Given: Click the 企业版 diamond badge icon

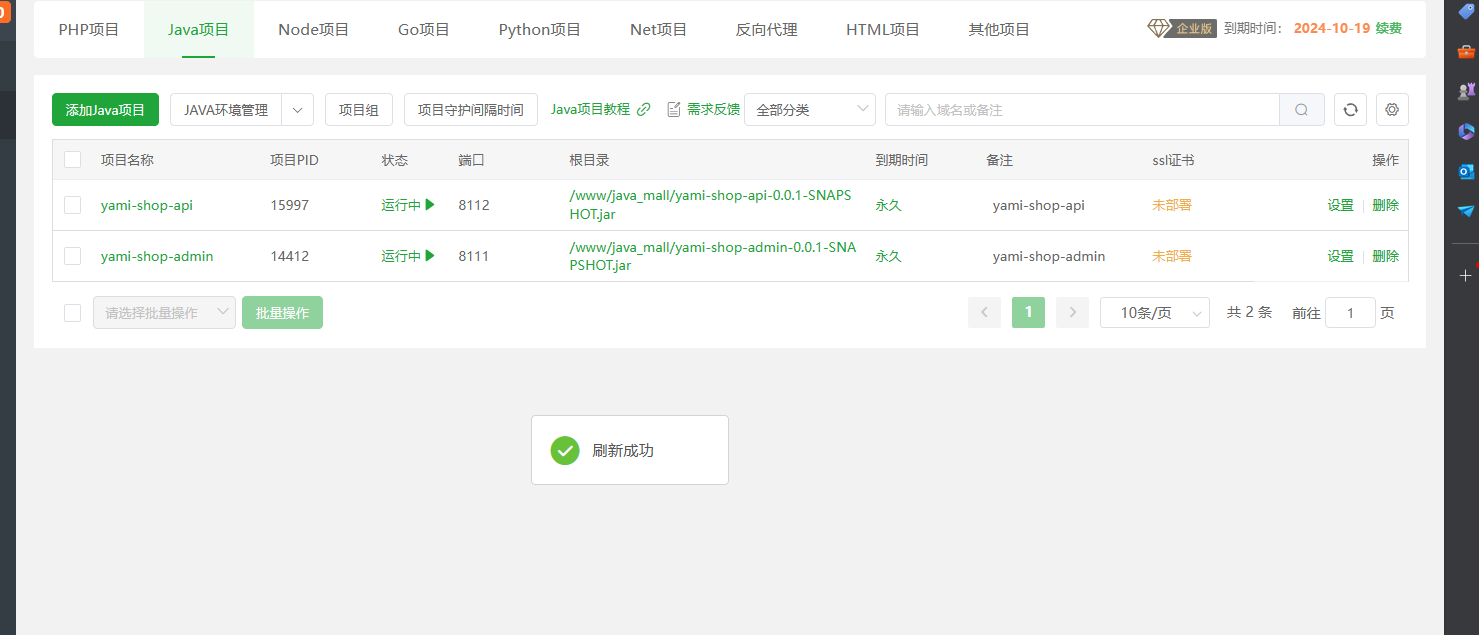Looking at the screenshot, I should pyautogui.click(x=1158, y=29).
